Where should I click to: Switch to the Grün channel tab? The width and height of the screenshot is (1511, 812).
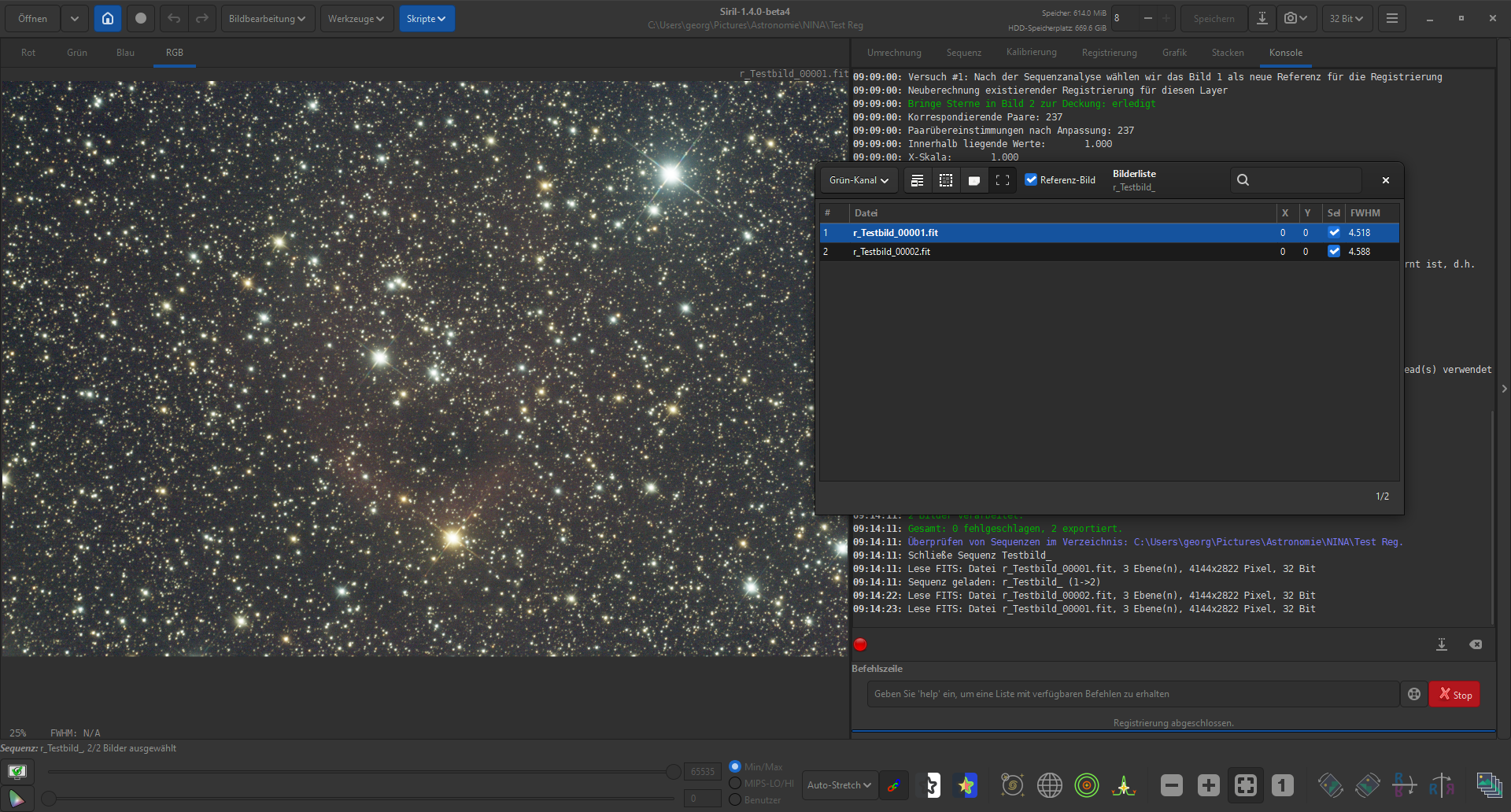(77, 53)
